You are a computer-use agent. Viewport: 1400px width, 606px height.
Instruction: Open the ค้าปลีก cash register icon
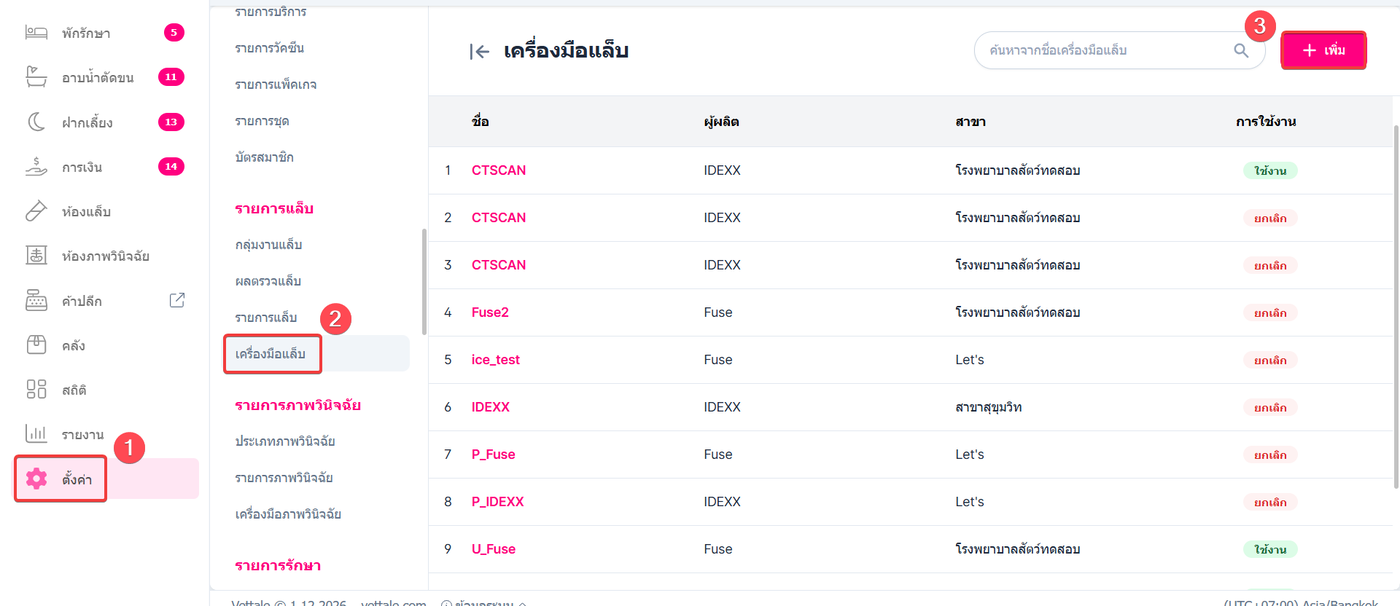click(x=37, y=300)
